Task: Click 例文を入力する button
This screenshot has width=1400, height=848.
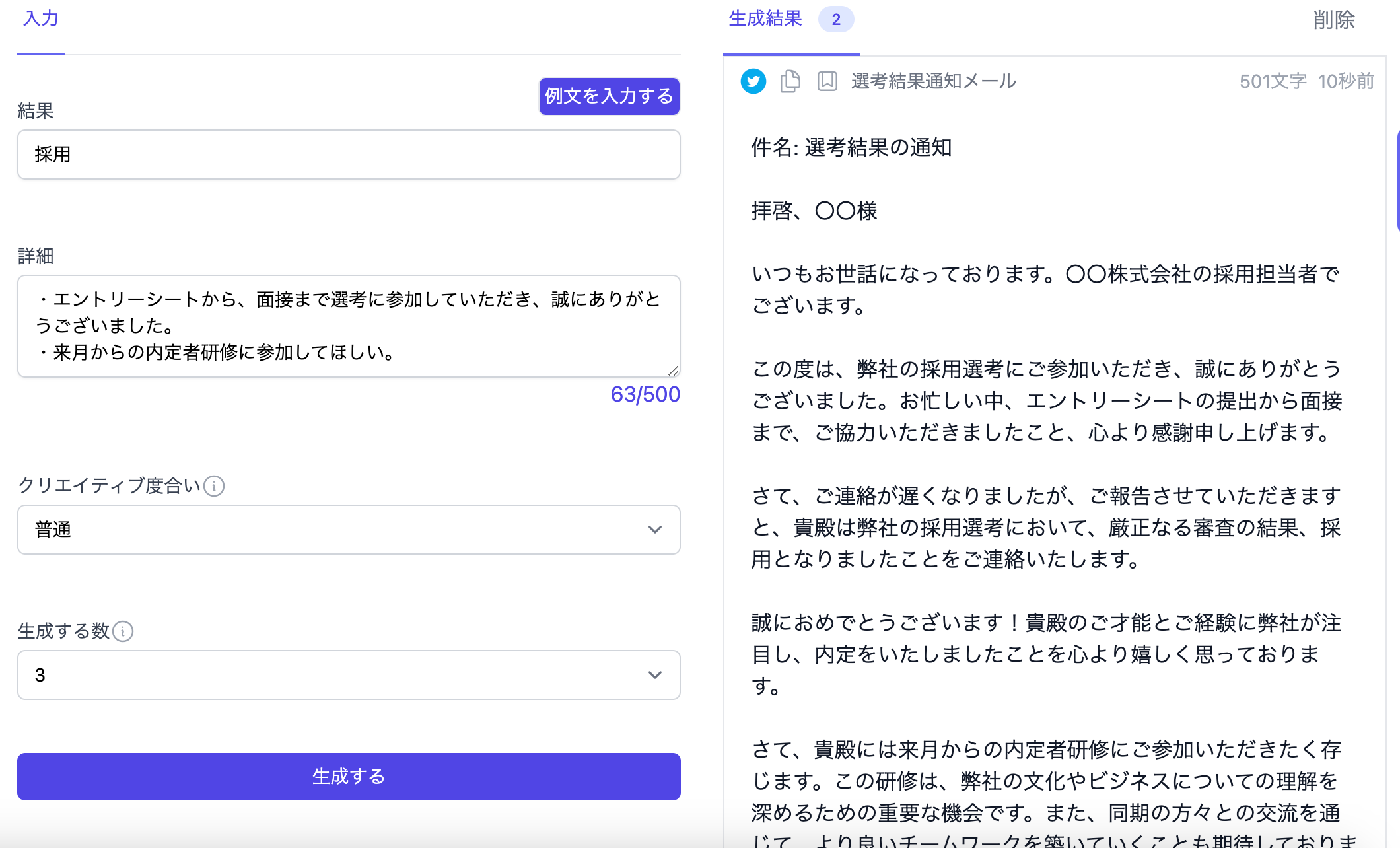Action: coord(609,96)
